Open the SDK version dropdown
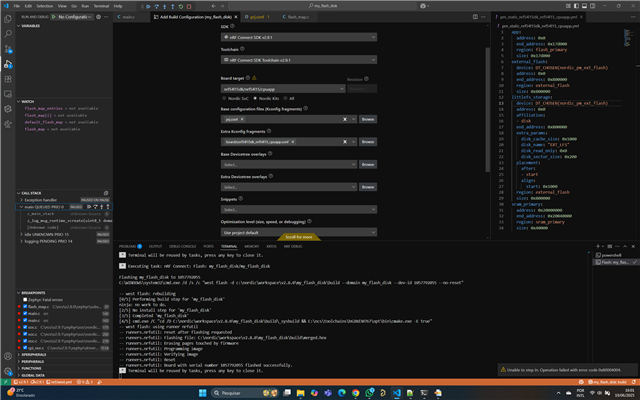 click(x=299, y=37)
